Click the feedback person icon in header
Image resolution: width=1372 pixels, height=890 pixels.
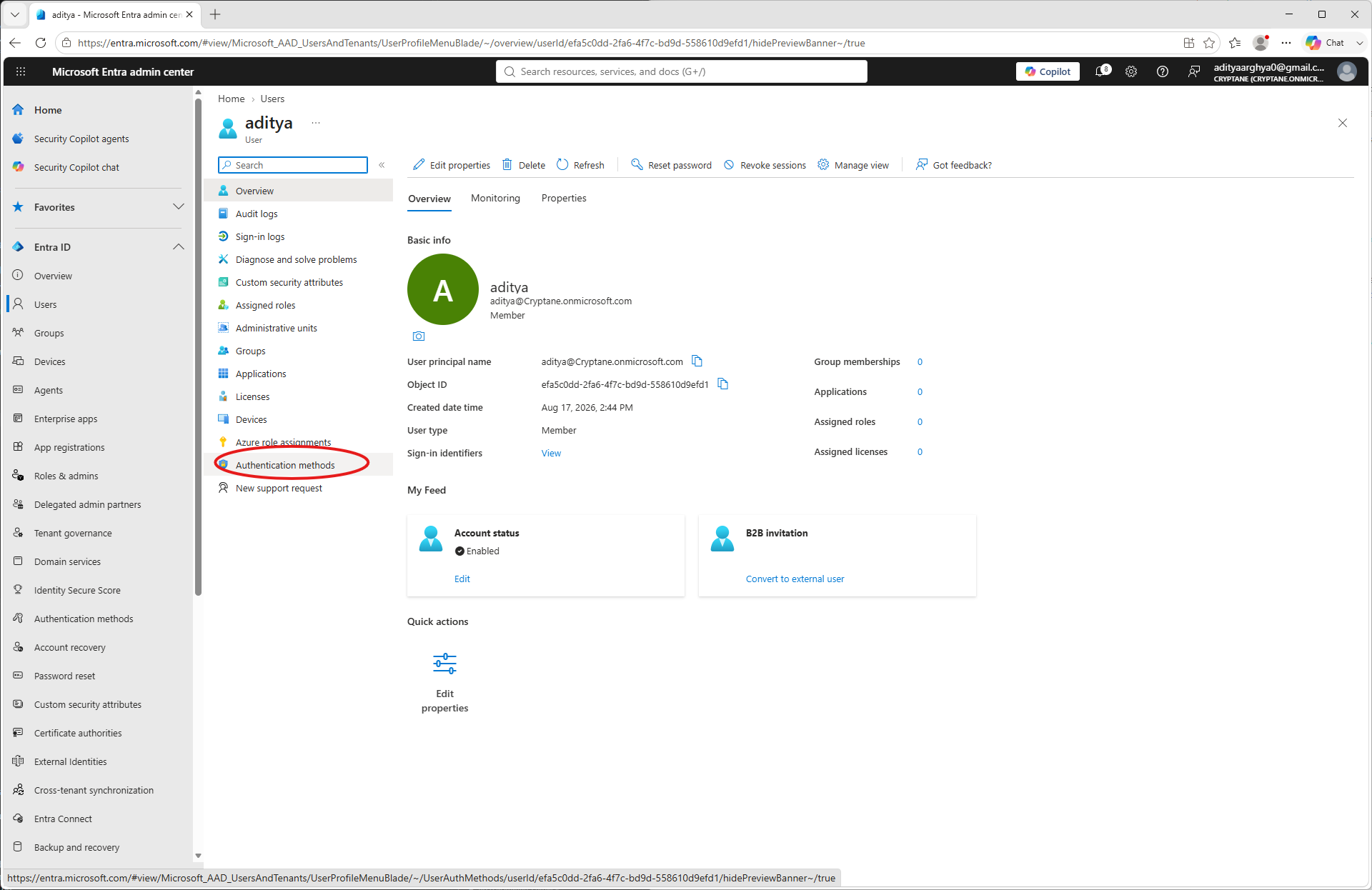click(1194, 71)
